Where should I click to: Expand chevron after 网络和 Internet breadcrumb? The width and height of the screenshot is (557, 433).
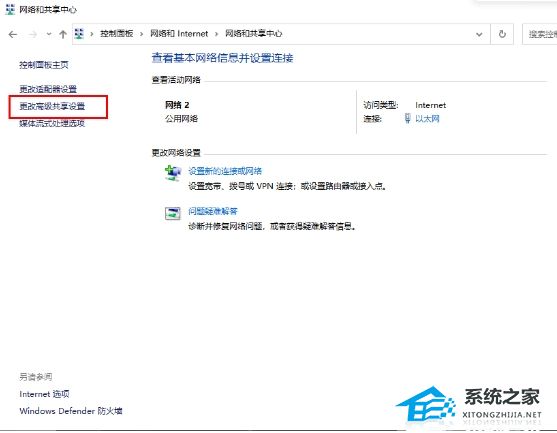[216, 34]
